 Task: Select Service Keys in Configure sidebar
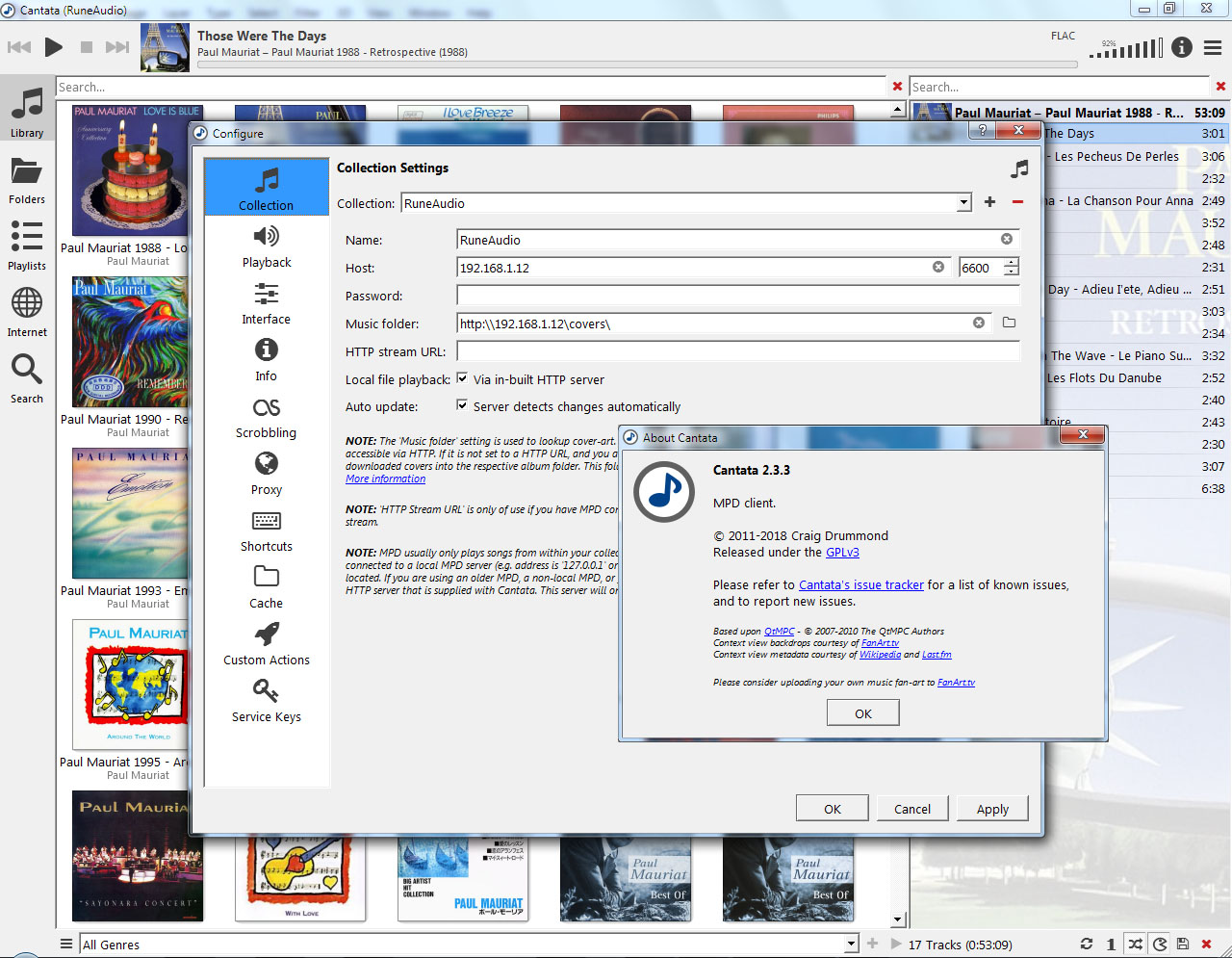coord(267,702)
